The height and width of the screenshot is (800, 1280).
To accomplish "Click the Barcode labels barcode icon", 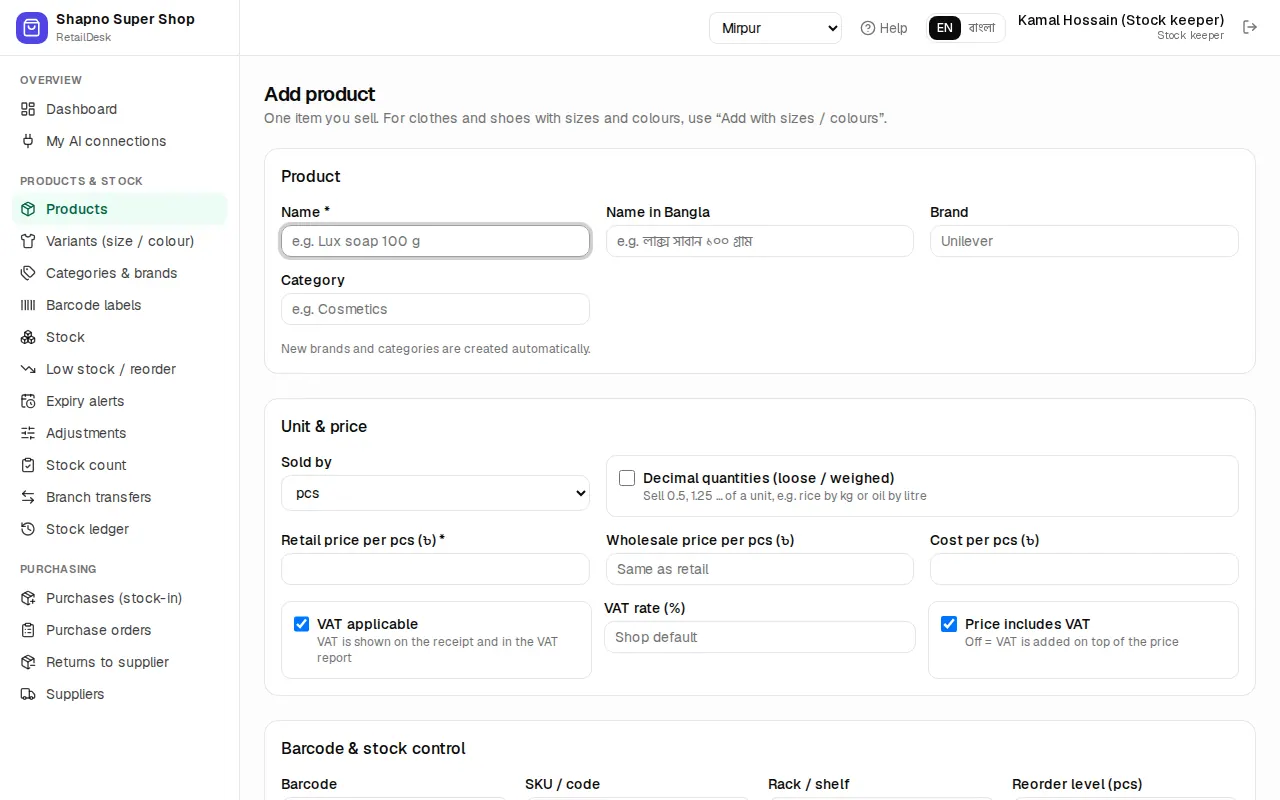I will point(28,305).
